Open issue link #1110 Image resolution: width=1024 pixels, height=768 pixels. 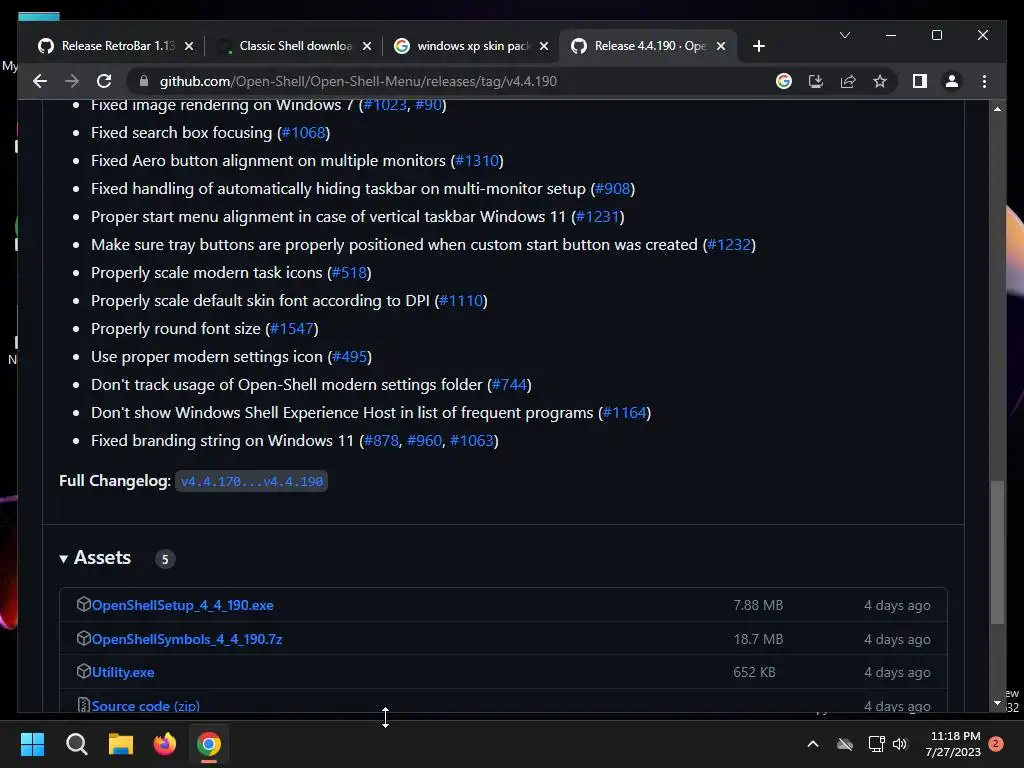click(461, 301)
